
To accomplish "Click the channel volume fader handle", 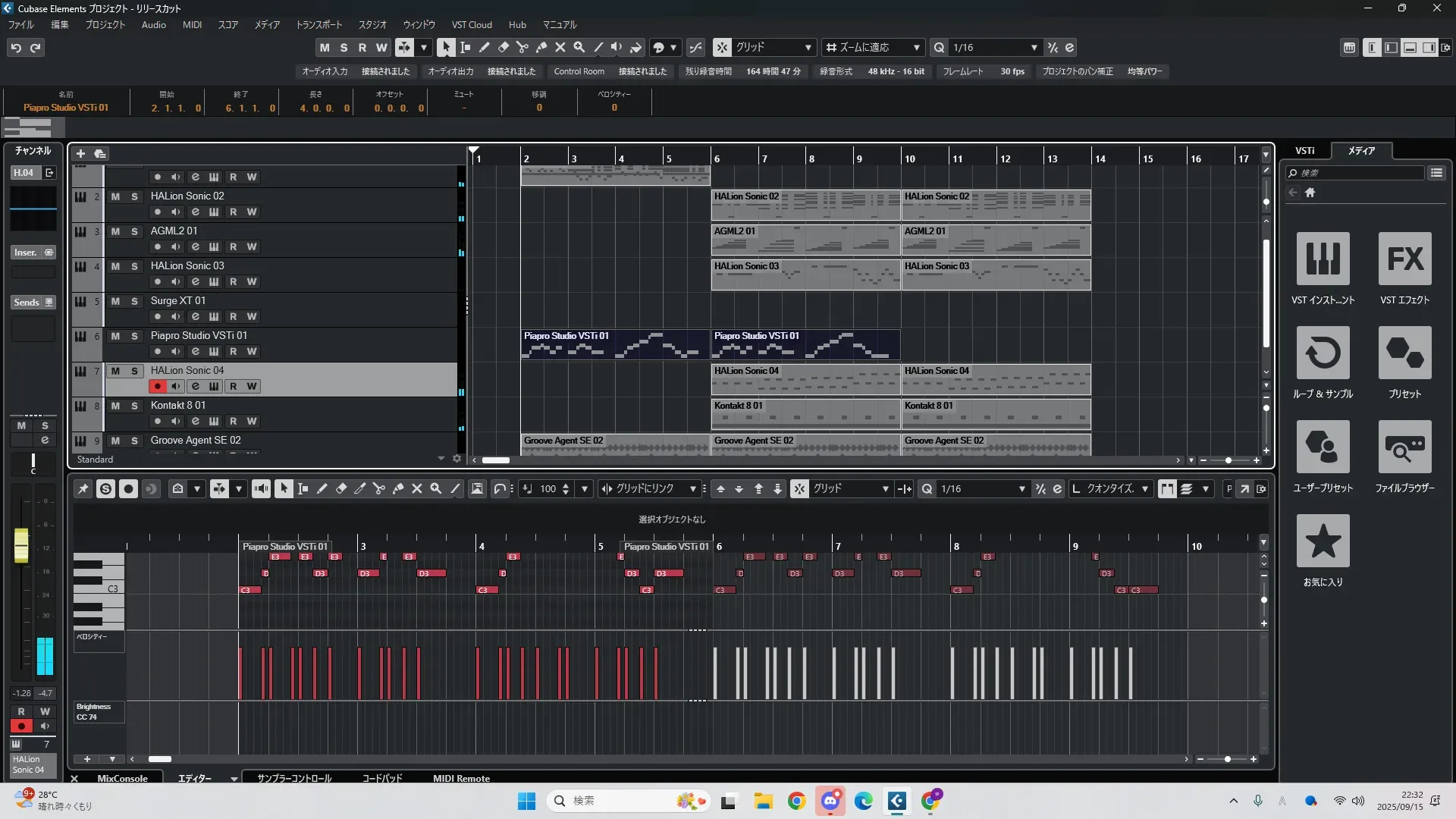I will (x=21, y=545).
